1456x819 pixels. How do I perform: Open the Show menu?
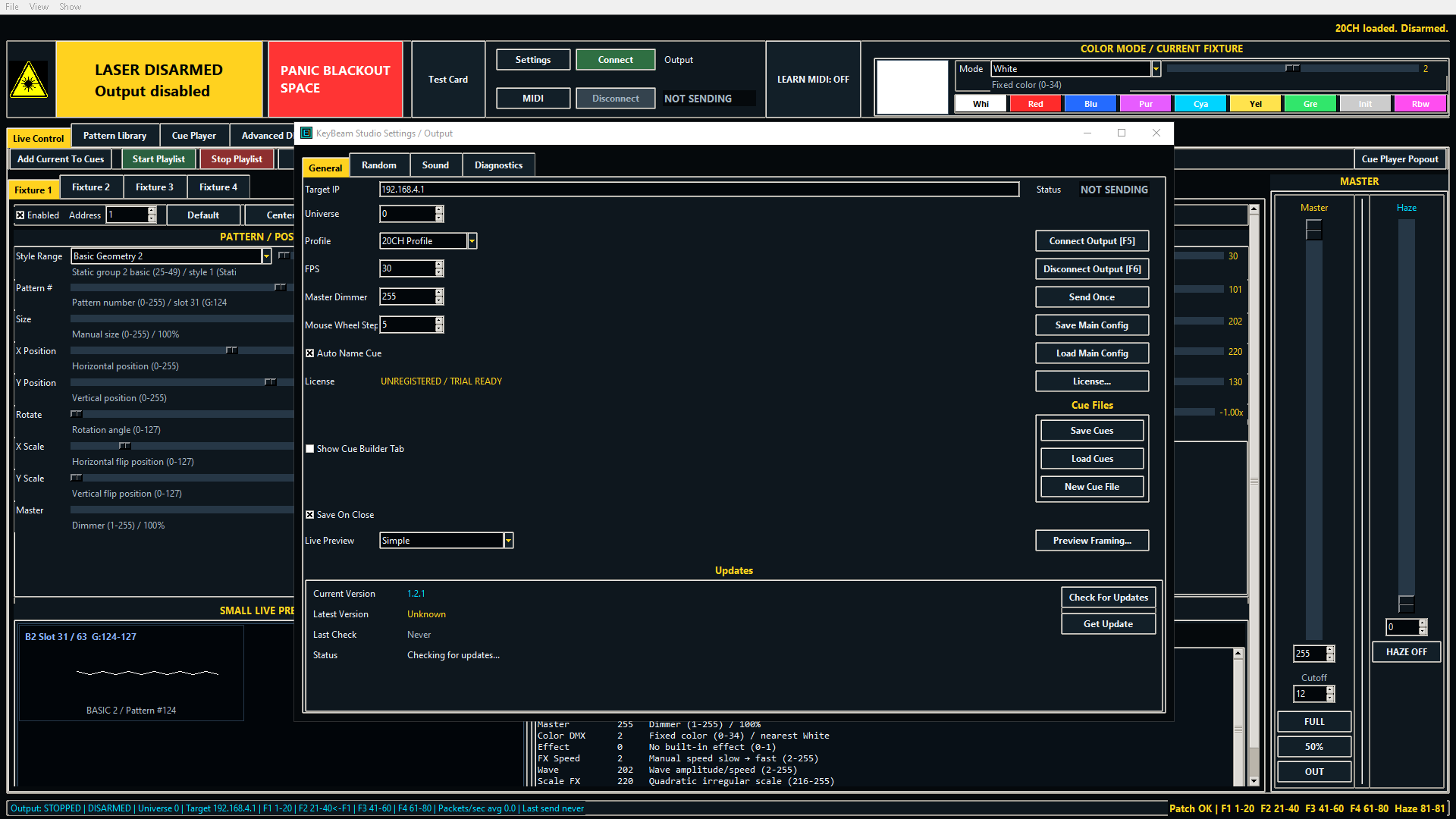pyautogui.click(x=71, y=7)
